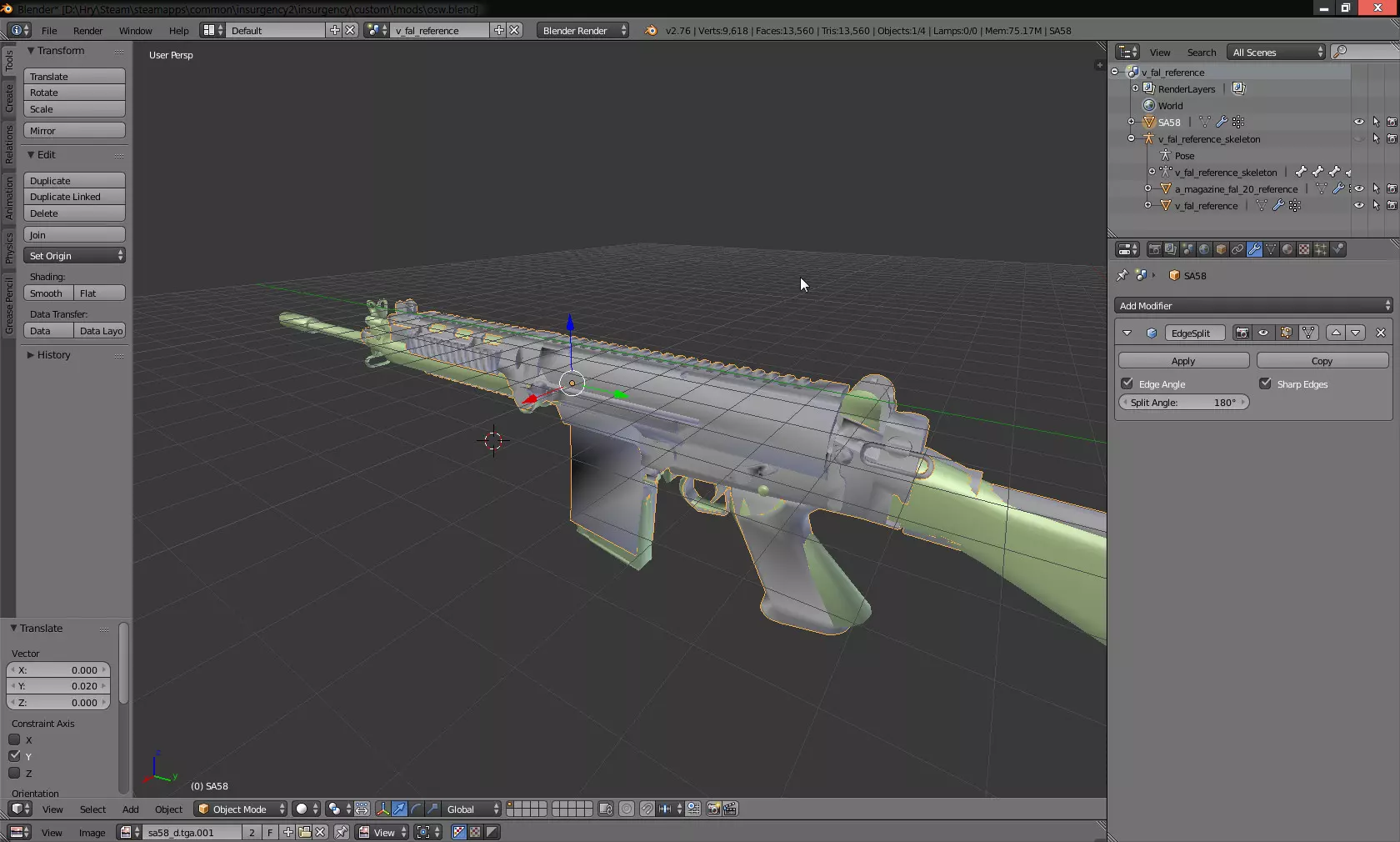Screen dimensions: 1400x842
Task: Hide SA58 object using its eye icon
Action: click(x=1359, y=122)
